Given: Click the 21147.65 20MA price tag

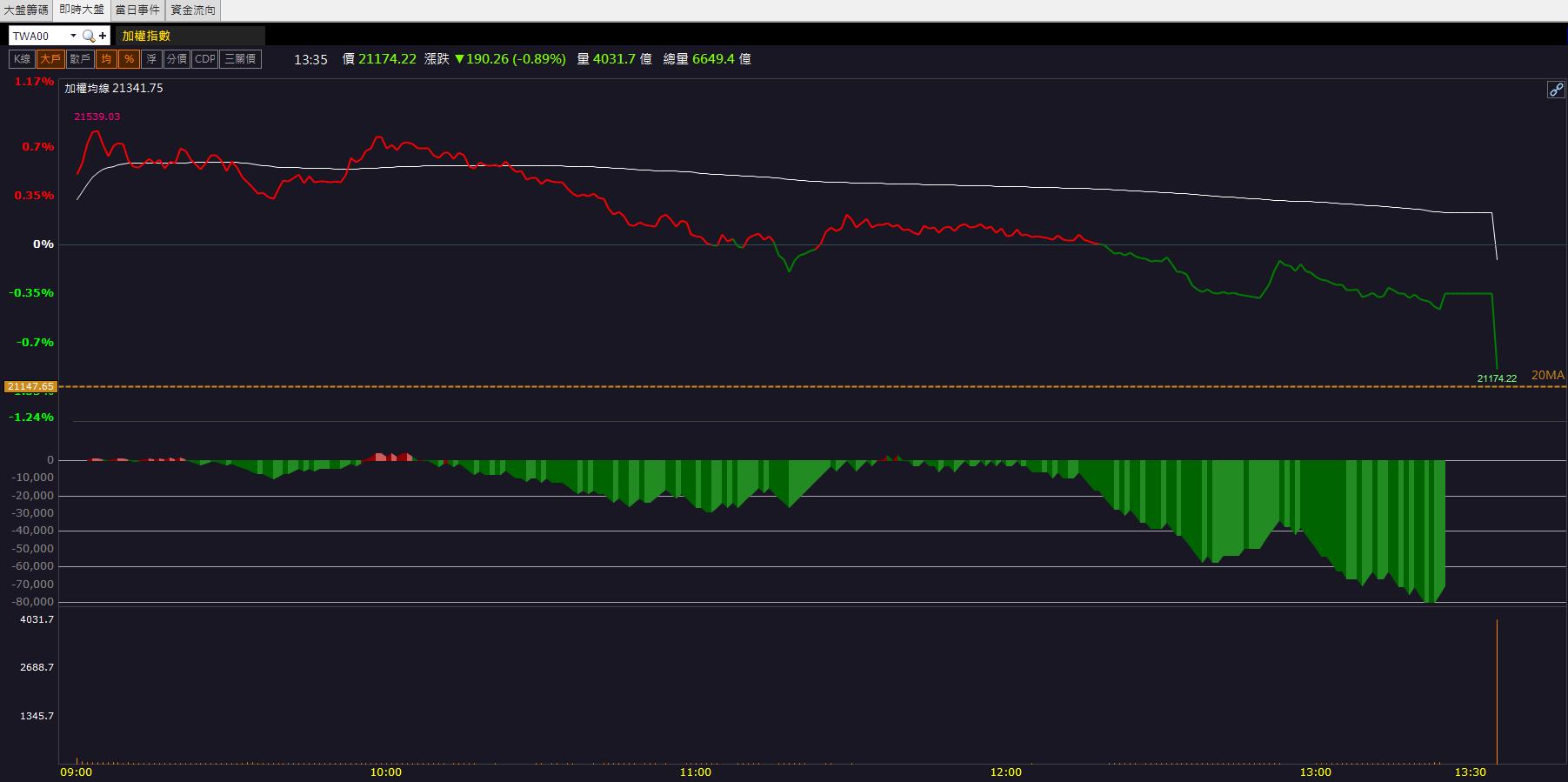Looking at the screenshot, I should 30,386.
